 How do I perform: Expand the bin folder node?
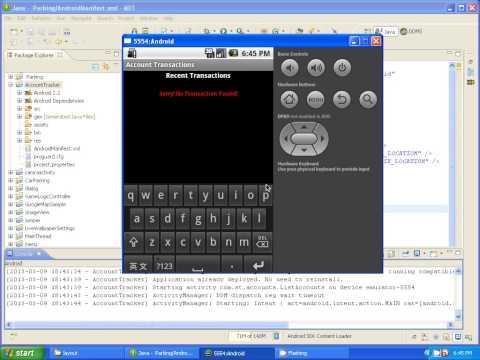tap(19, 132)
